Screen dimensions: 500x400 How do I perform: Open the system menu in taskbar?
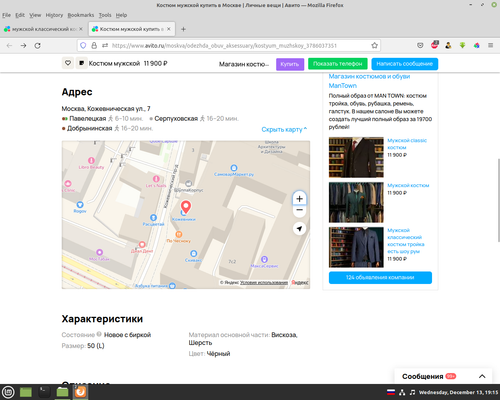click(x=8, y=392)
